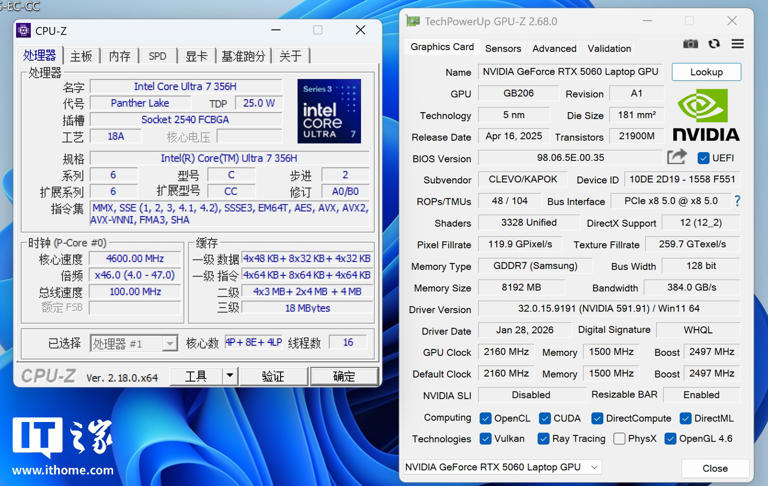Expand the 工具 button dropdown arrow
This screenshot has height=486, width=768.
[x=229, y=376]
